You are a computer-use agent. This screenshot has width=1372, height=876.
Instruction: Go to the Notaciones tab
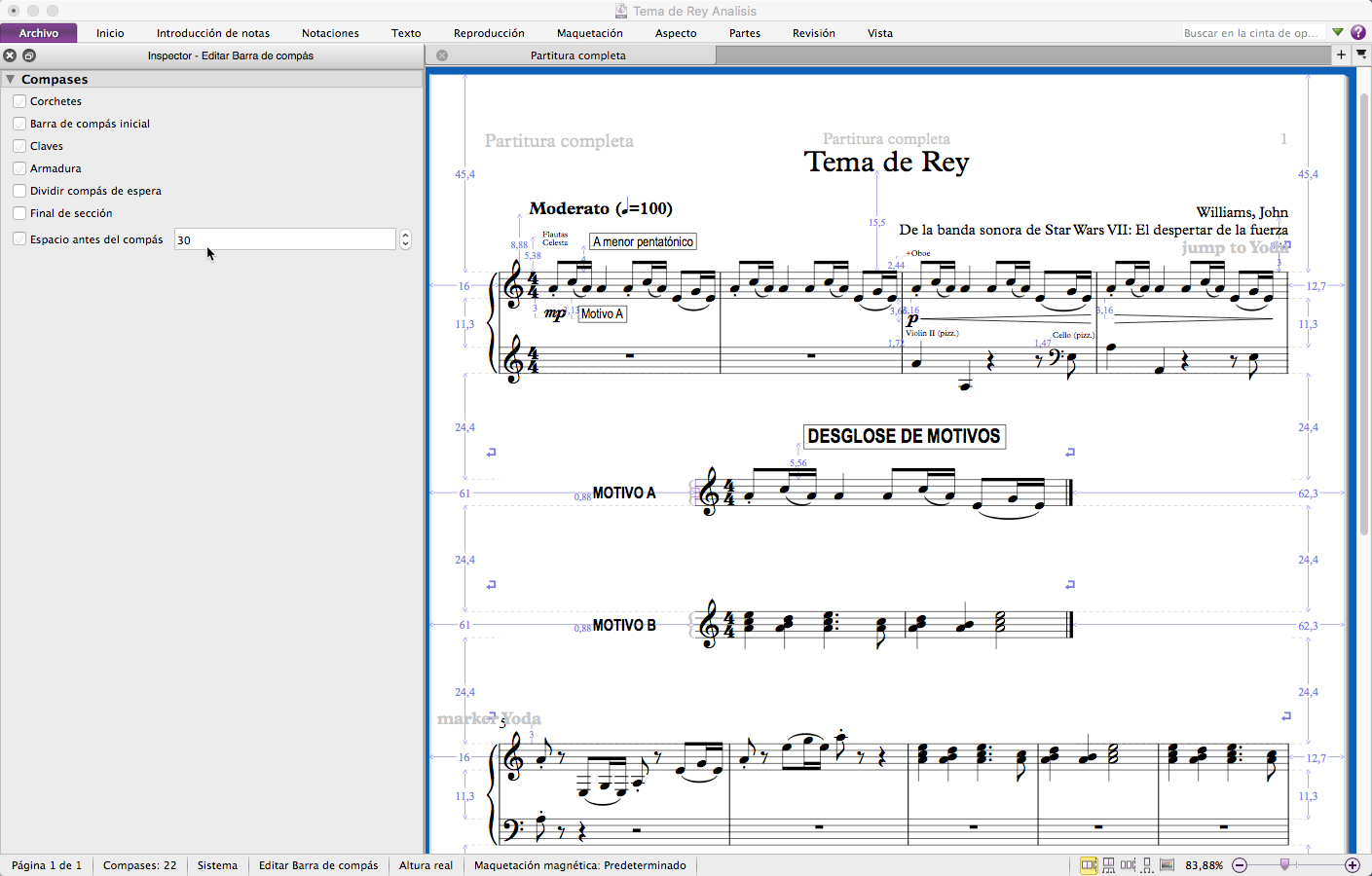pyautogui.click(x=330, y=33)
